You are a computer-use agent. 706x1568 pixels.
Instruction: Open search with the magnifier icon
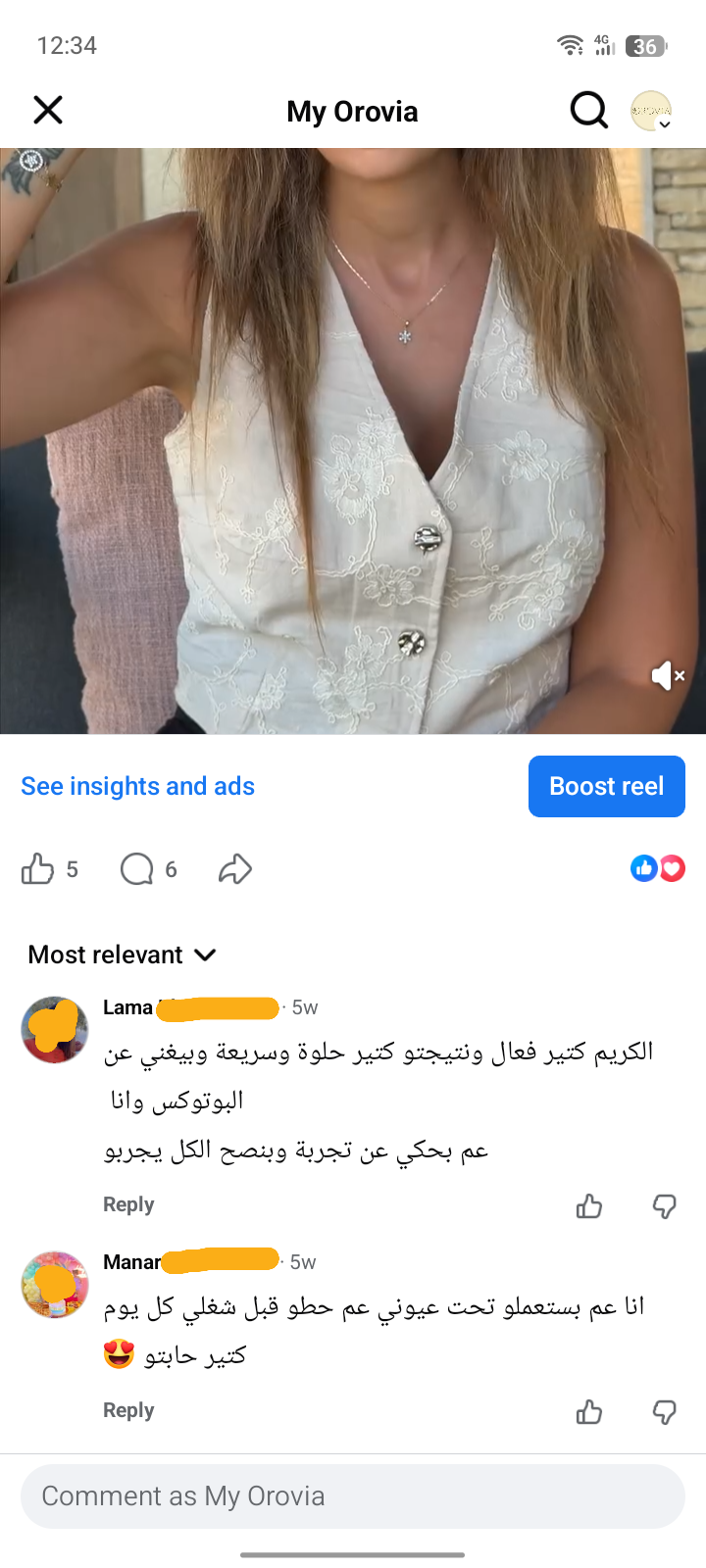588,110
